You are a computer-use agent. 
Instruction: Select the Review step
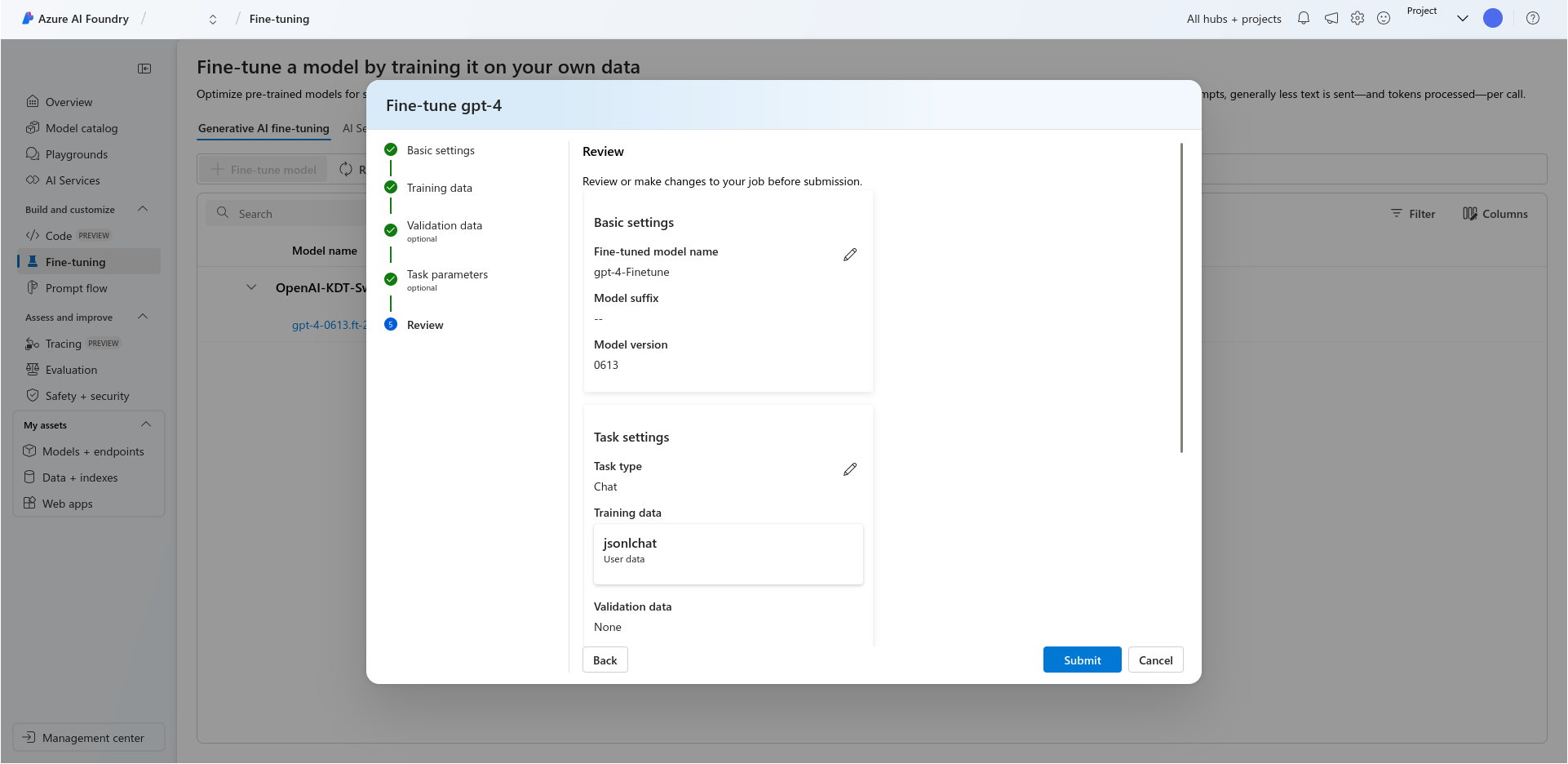click(x=425, y=325)
